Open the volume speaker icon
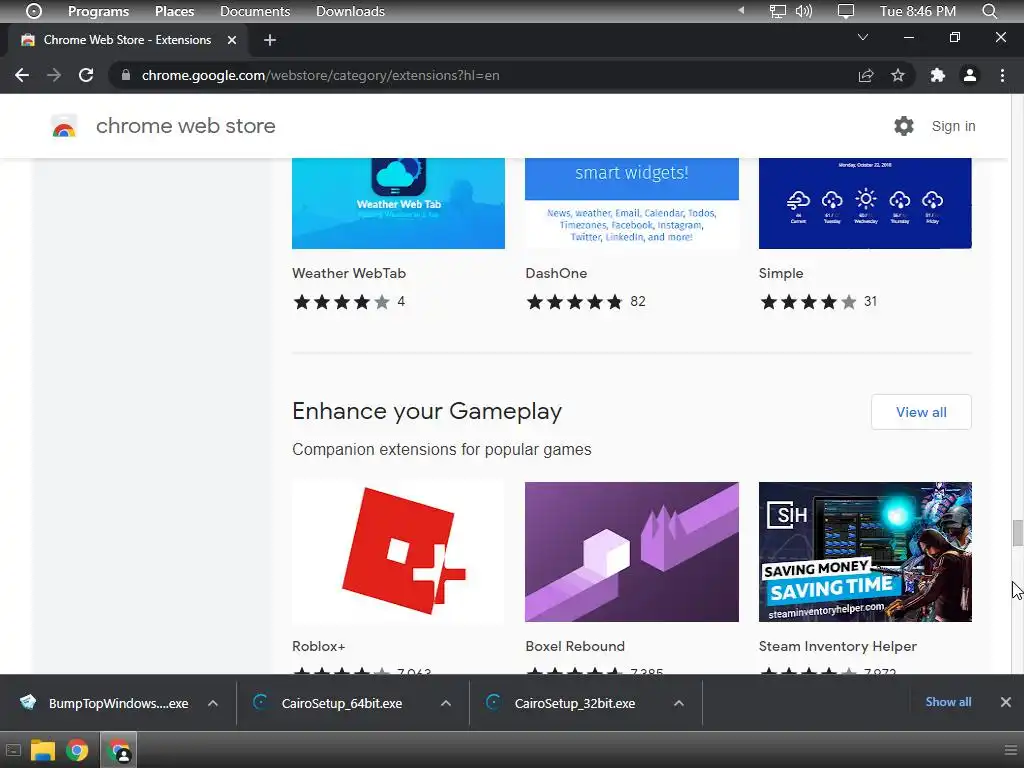This screenshot has width=1024, height=768. point(804,11)
